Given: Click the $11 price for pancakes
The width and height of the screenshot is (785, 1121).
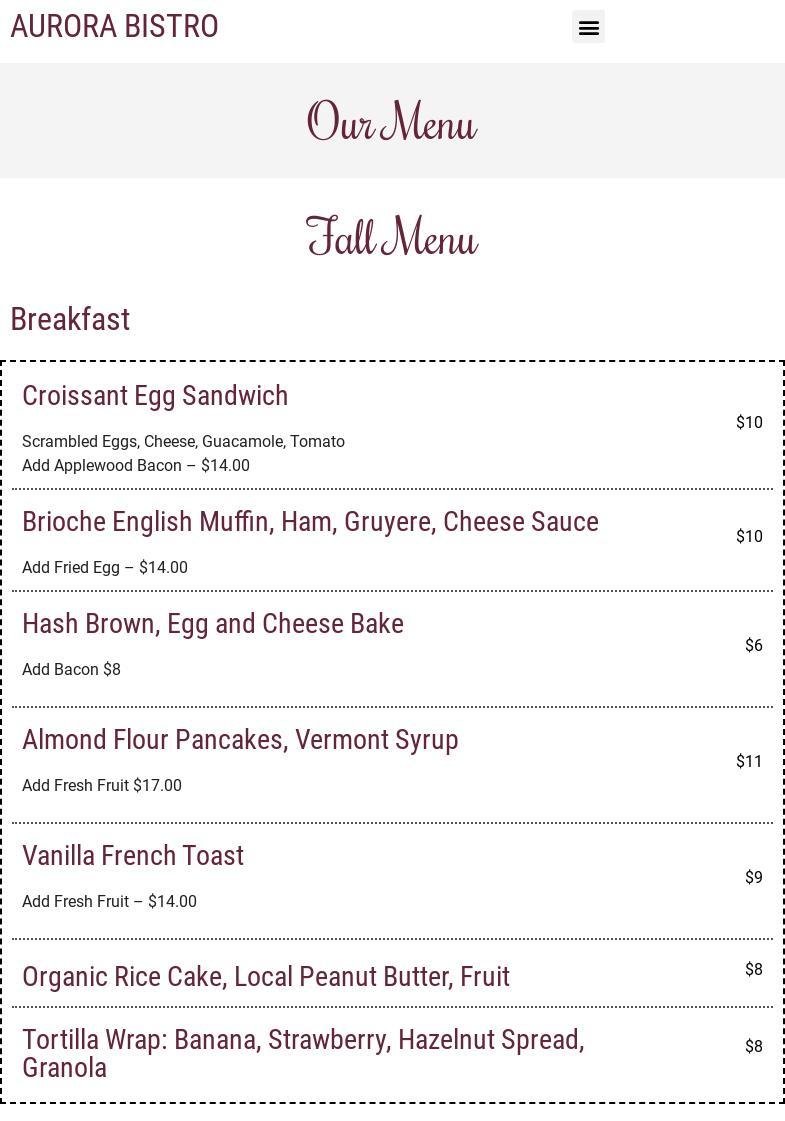Looking at the screenshot, I should 749,761.
